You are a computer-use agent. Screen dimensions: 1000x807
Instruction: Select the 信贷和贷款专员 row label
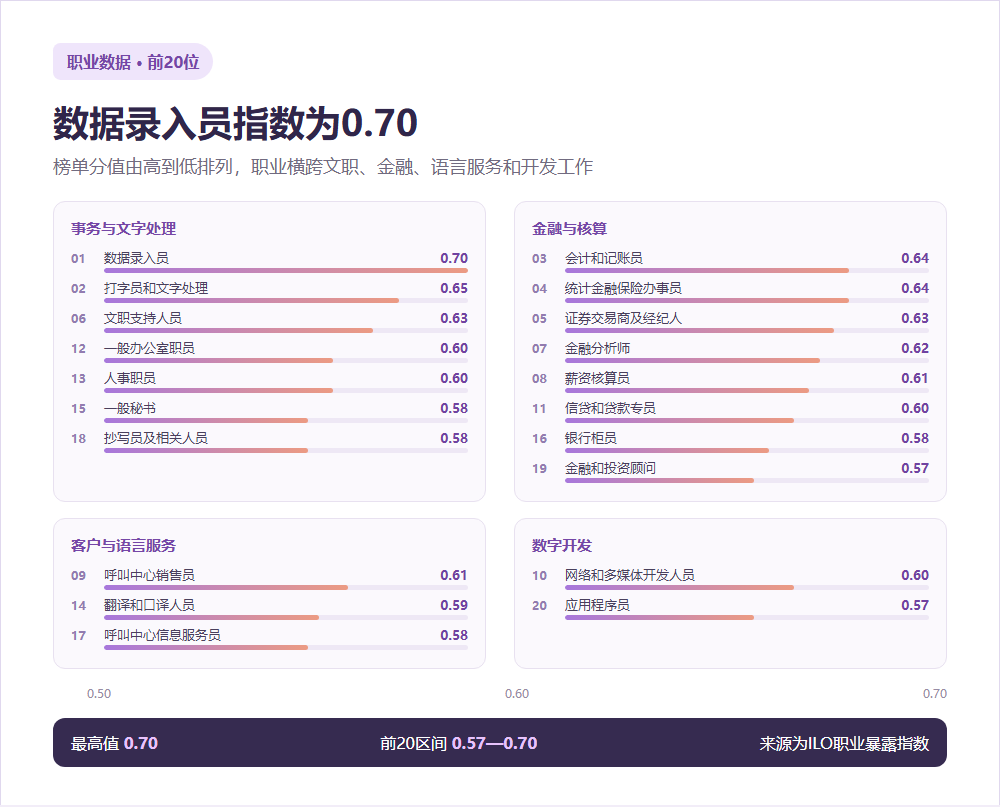(x=610, y=408)
